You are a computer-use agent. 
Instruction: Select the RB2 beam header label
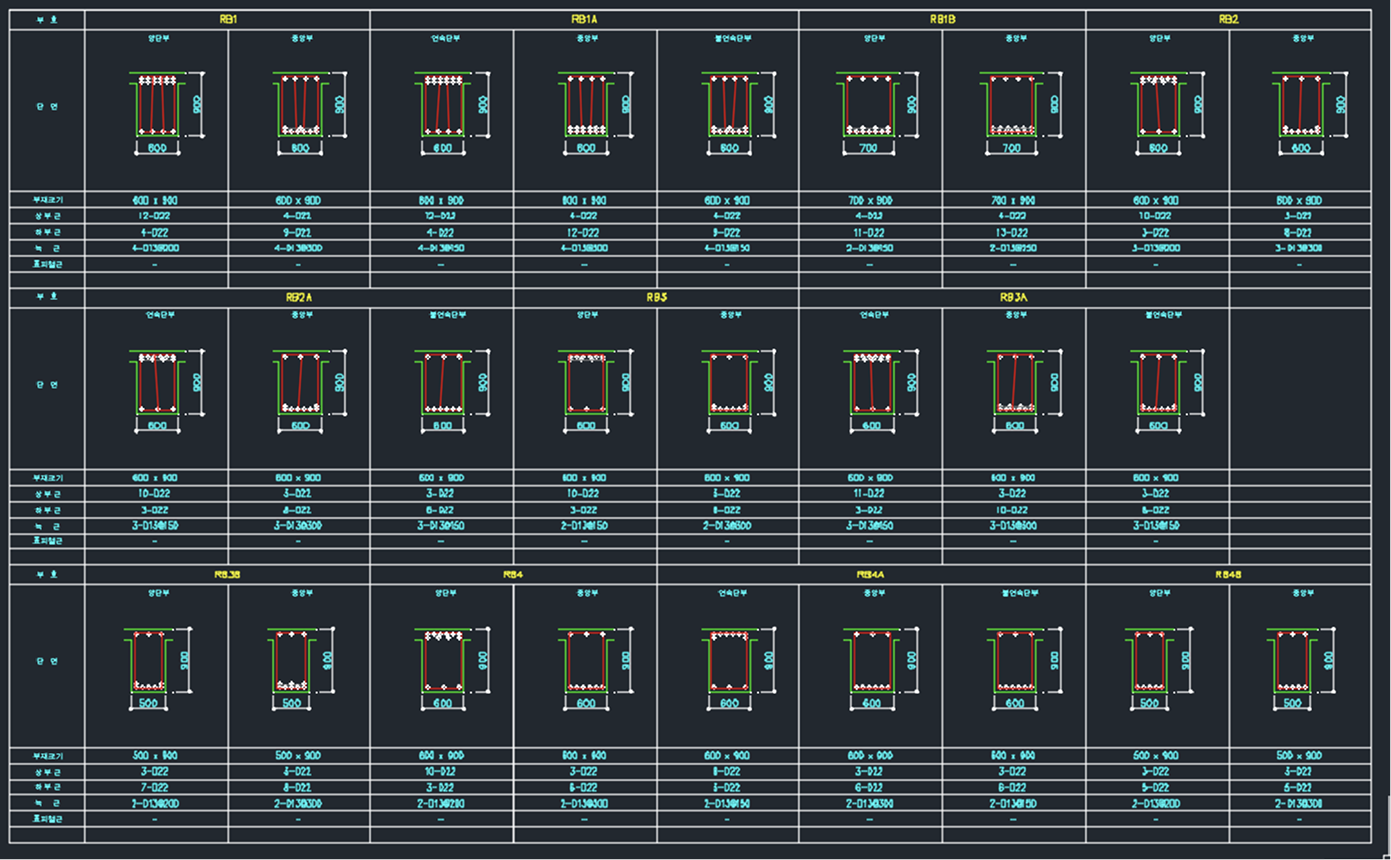[1229, 19]
